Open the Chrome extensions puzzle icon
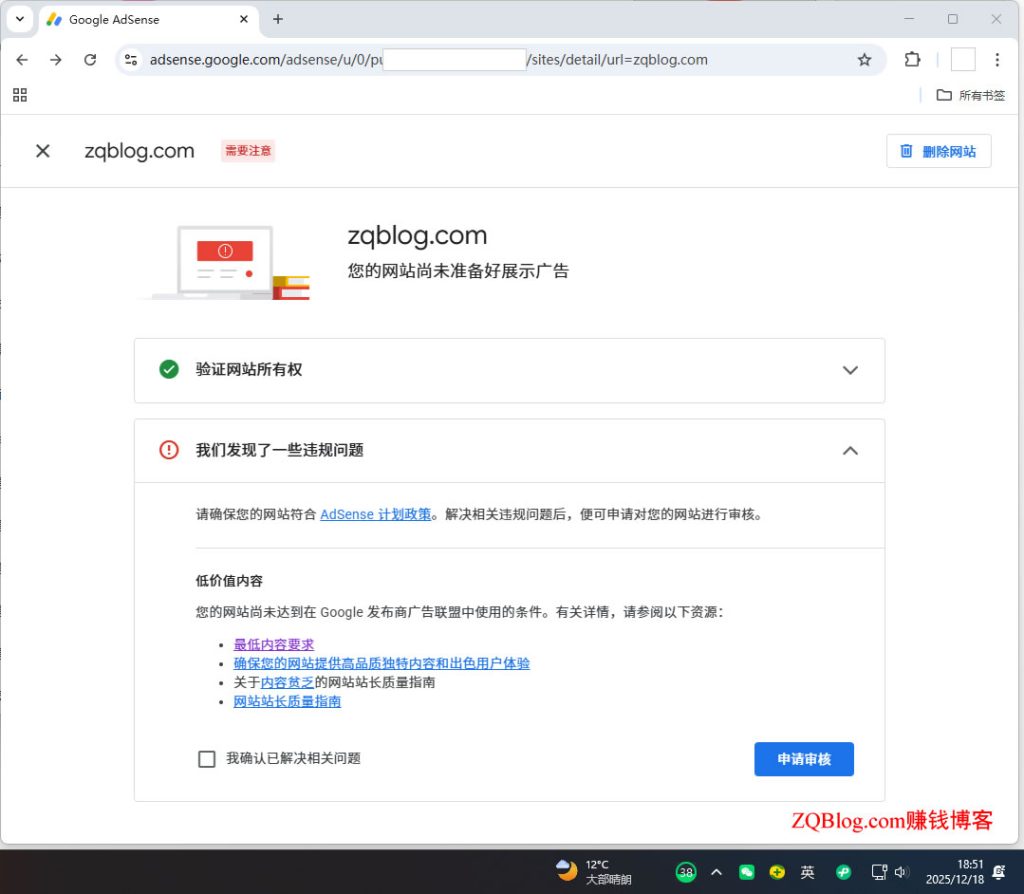This screenshot has width=1024, height=894. coord(911,59)
